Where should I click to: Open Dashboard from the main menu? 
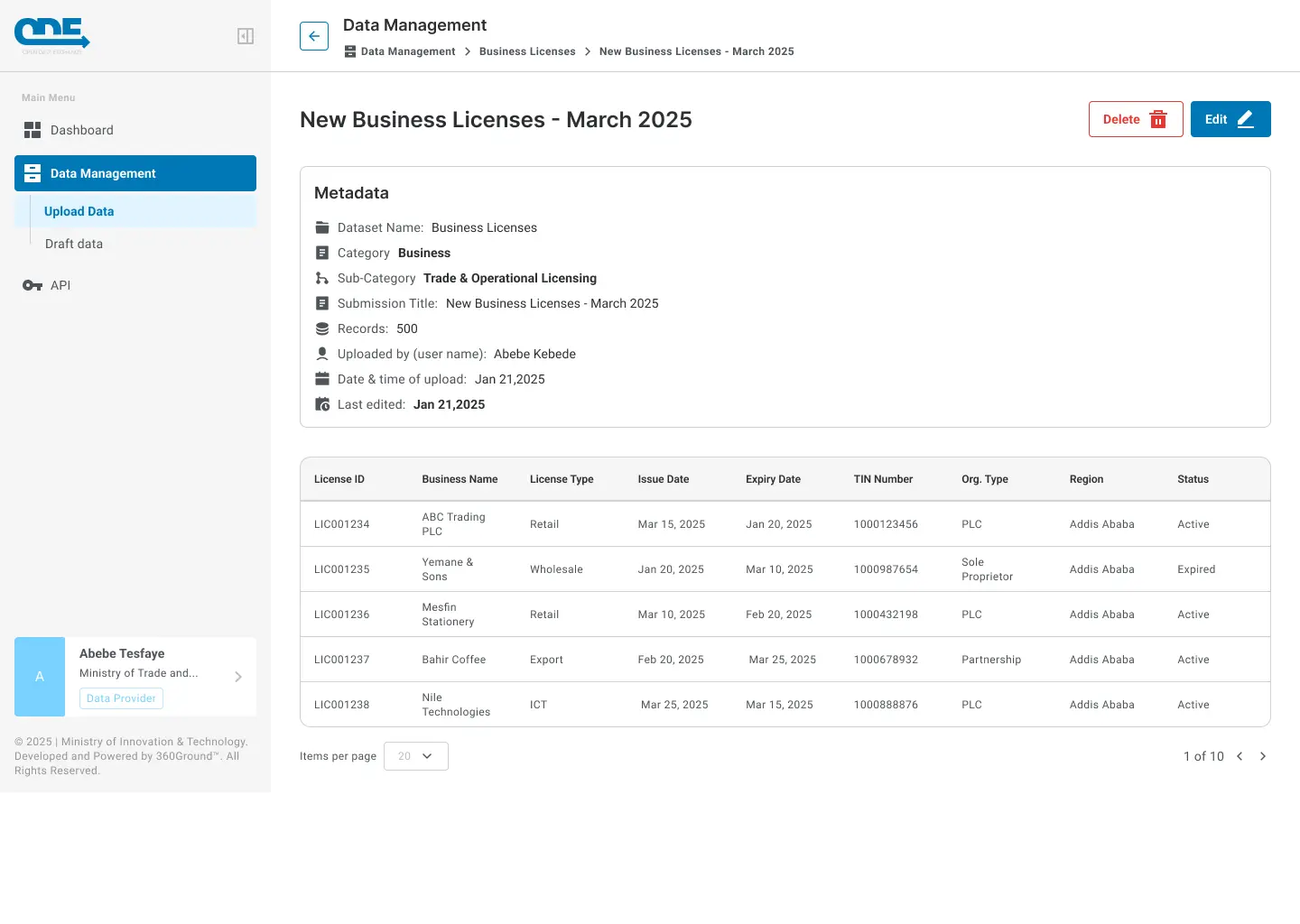click(81, 130)
